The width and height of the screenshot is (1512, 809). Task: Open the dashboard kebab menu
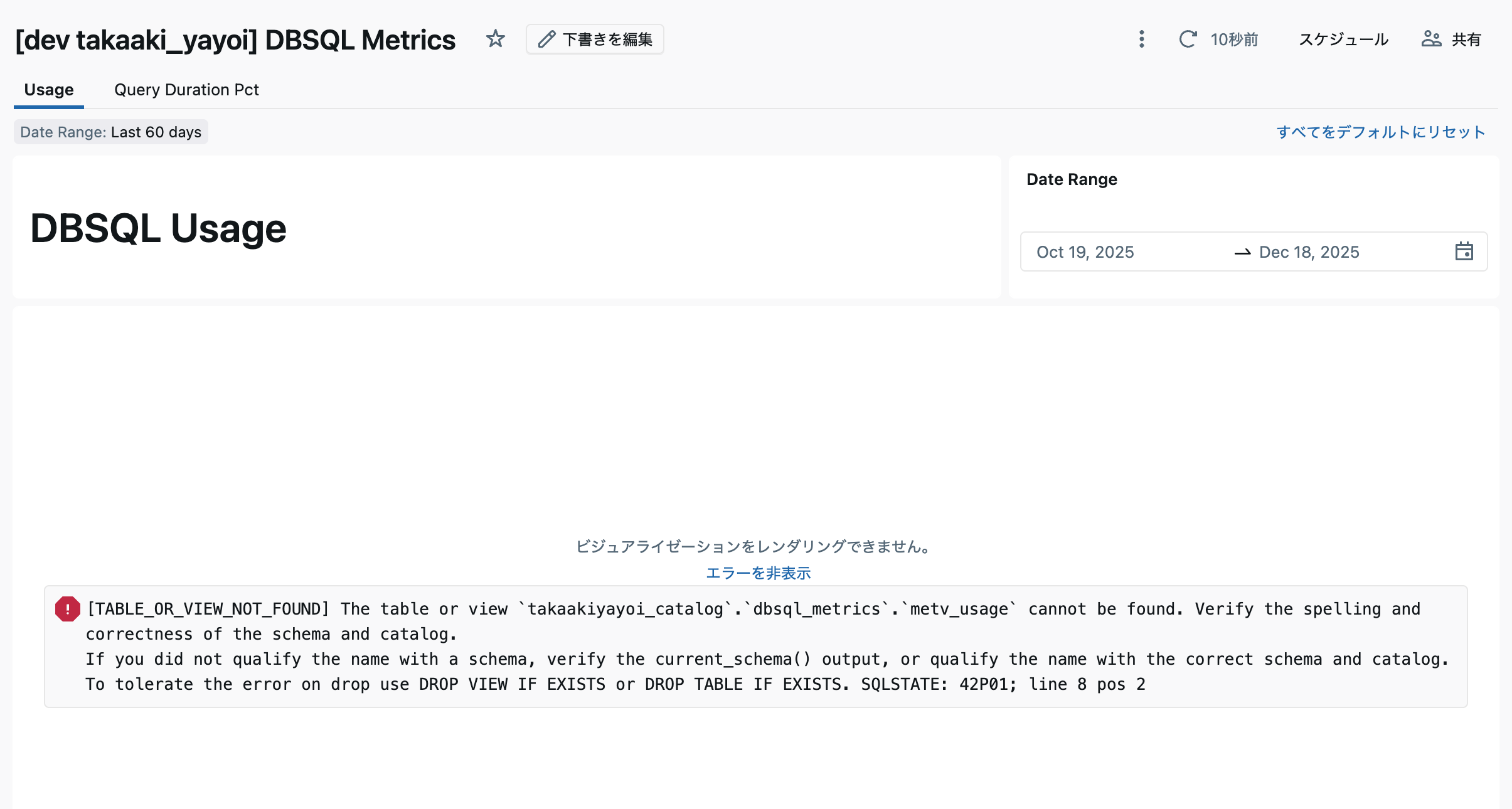tap(1141, 39)
